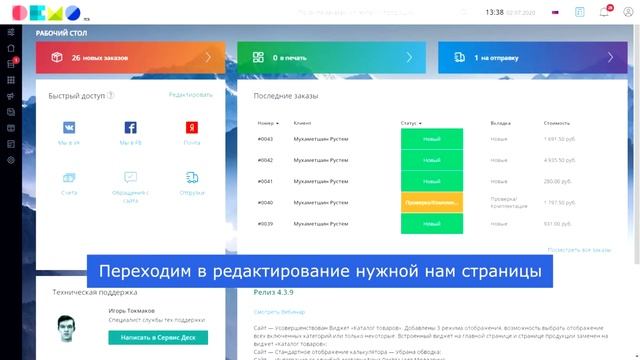Click orange status for order #0040
640x360 pixels.
tap(432, 202)
